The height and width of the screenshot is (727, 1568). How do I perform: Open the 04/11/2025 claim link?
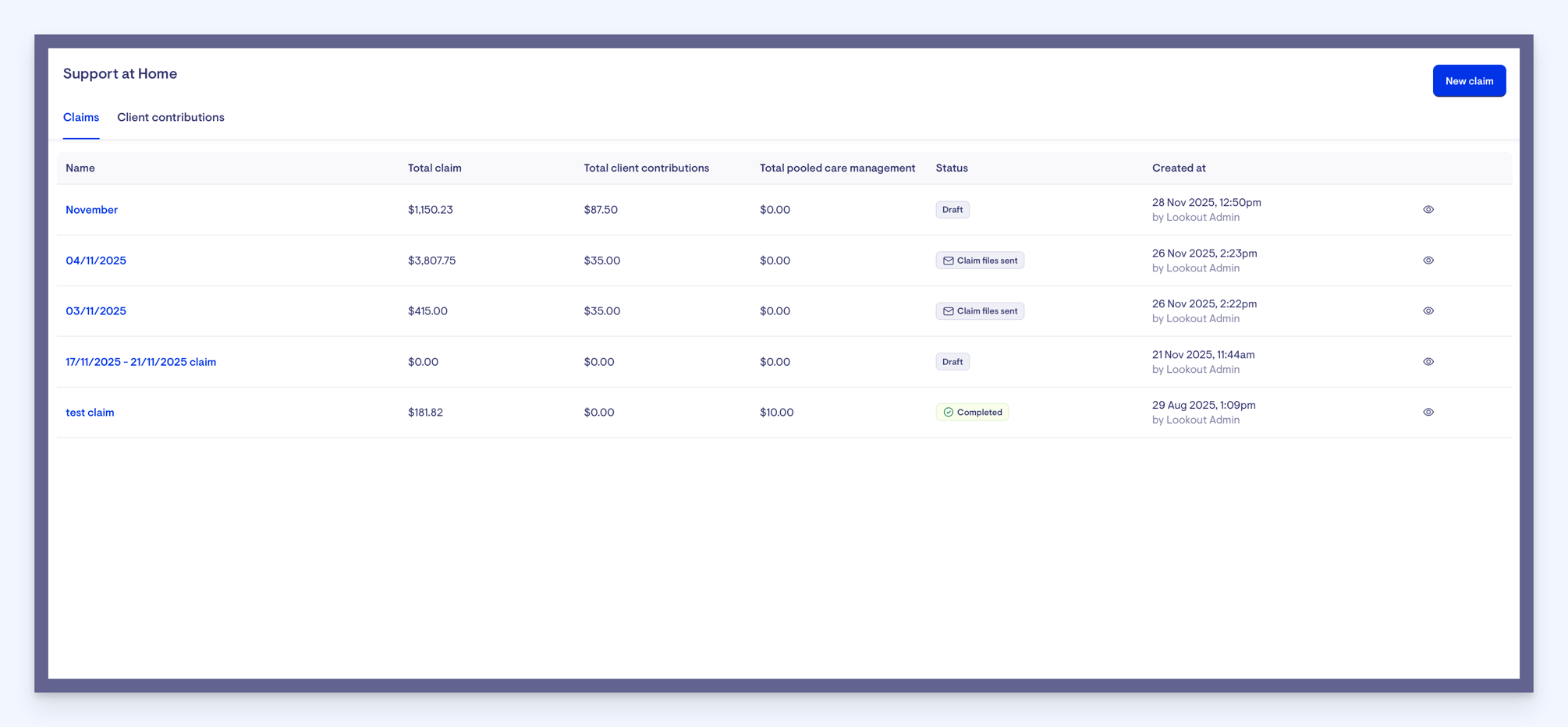[96, 261]
